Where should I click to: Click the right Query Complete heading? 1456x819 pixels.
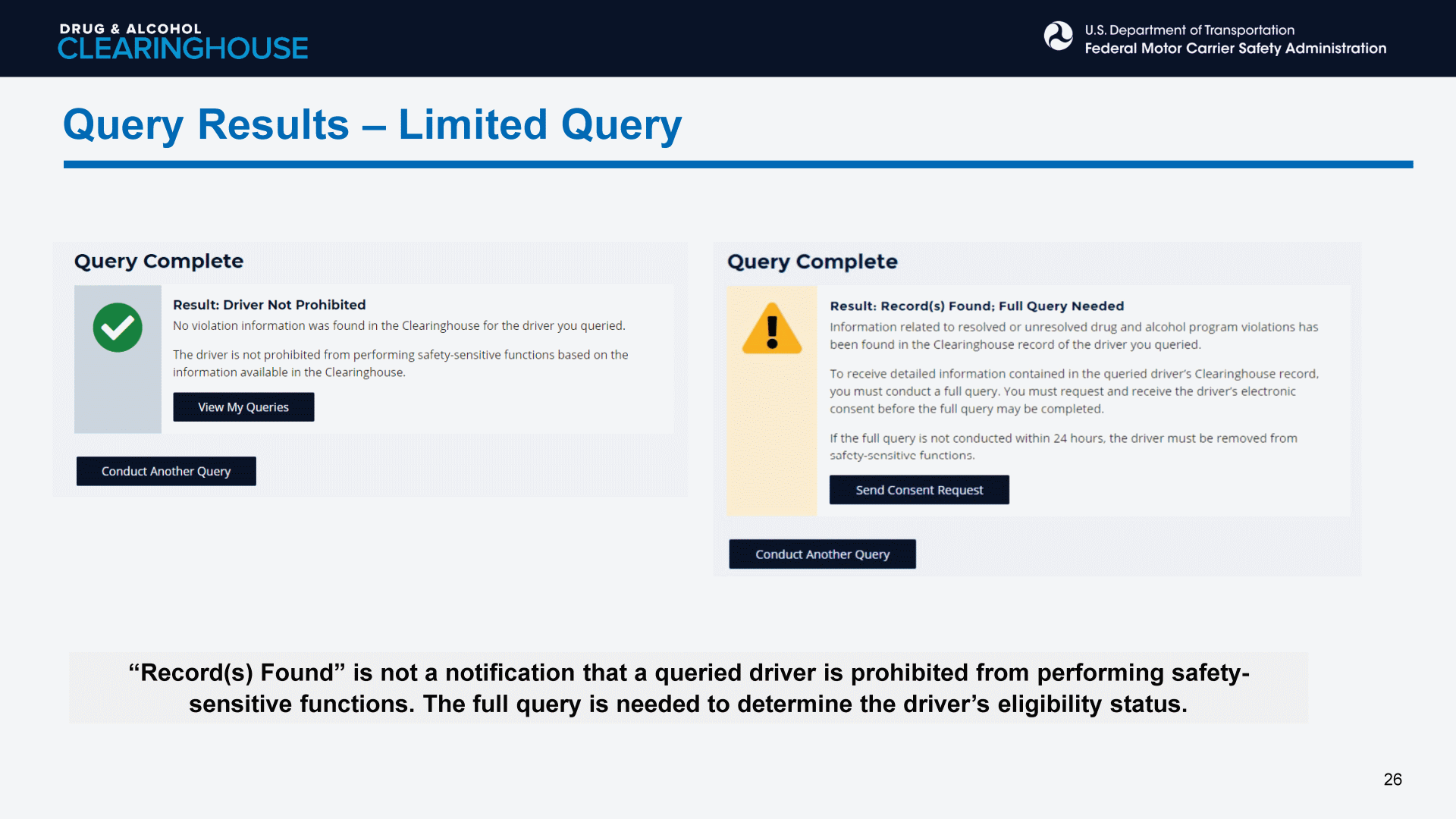pyautogui.click(x=812, y=262)
